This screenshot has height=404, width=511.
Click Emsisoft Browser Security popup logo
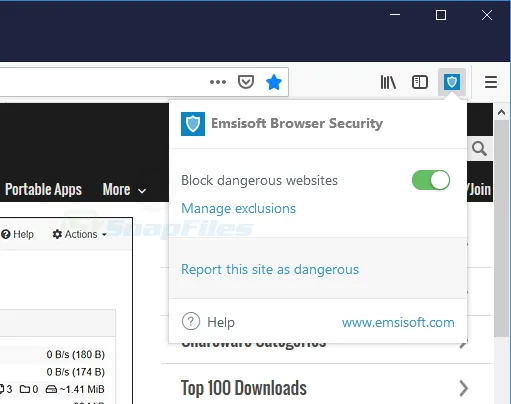(193, 124)
